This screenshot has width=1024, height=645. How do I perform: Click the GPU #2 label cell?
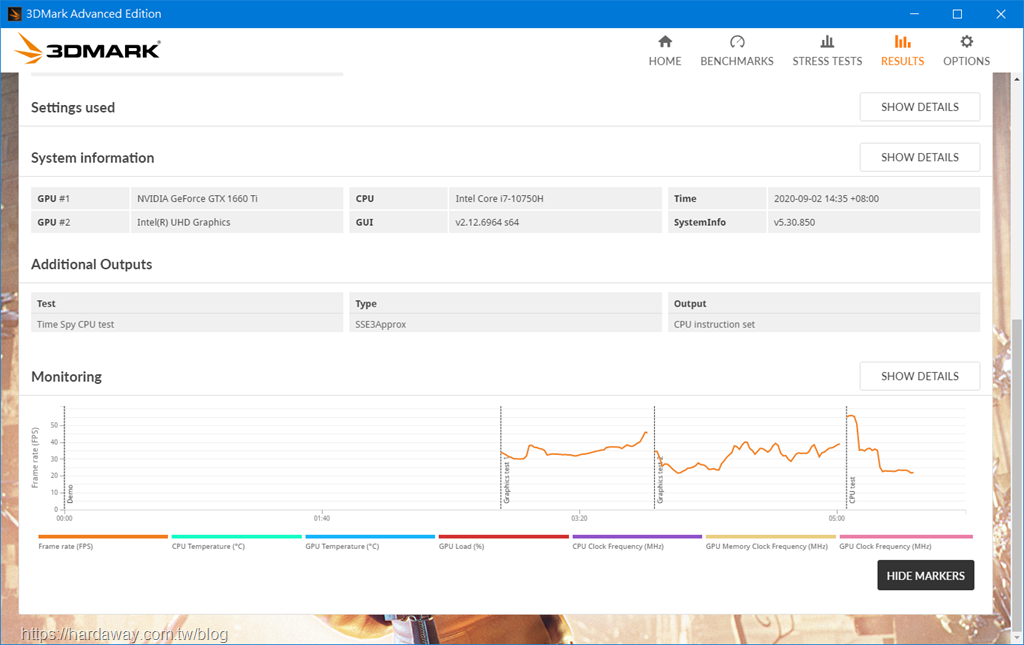coord(80,222)
